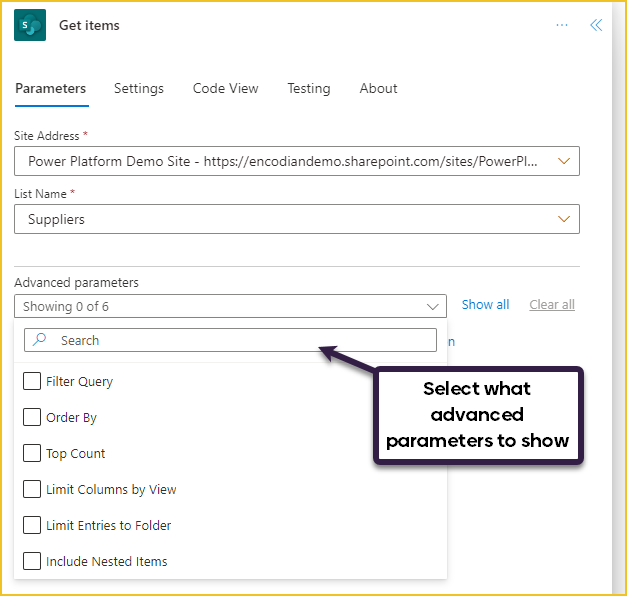The image size is (627, 596).
Task: Tick Limit Entries to Folder checkbox
Action: pyautogui.click(x=32, y=525)
